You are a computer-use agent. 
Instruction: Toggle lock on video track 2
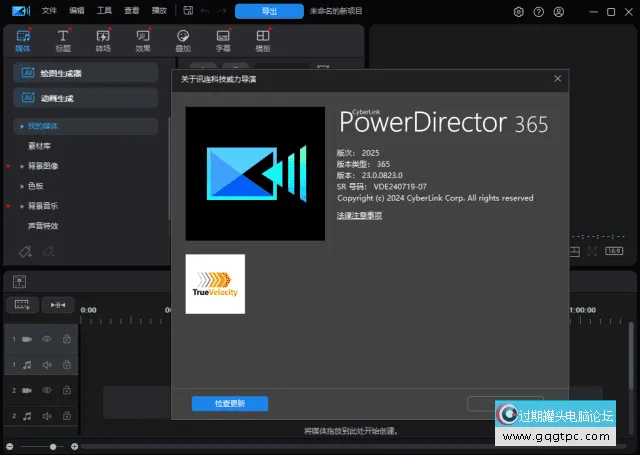click(x=67, y=390)
